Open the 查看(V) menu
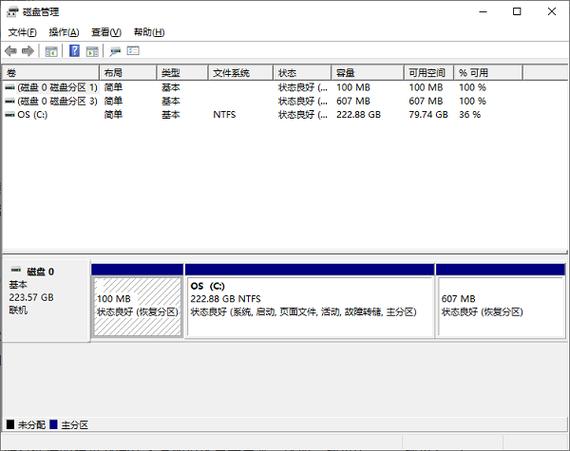This screenshot has height=451, width=570. pyautogui.click(x=106, y=32)
